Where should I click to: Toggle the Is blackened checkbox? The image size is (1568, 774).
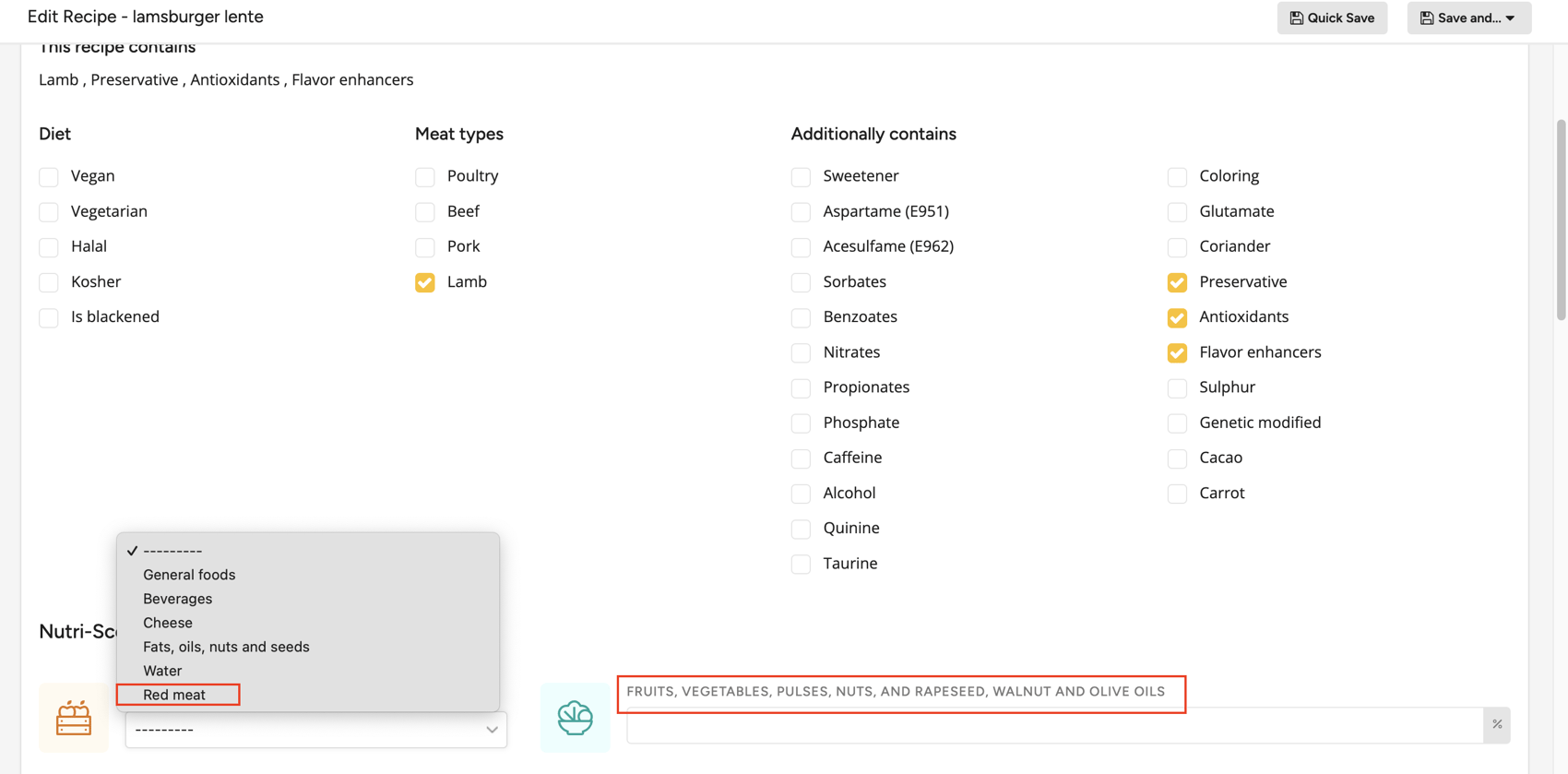click(x=49, y=317)
